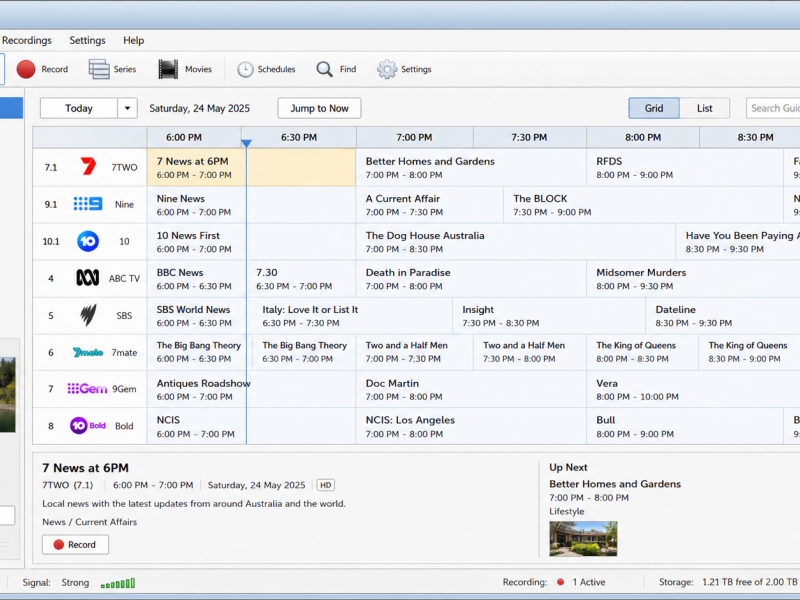
Task: Select the ABC TV channel logo
Action: (x=88, y=278)
